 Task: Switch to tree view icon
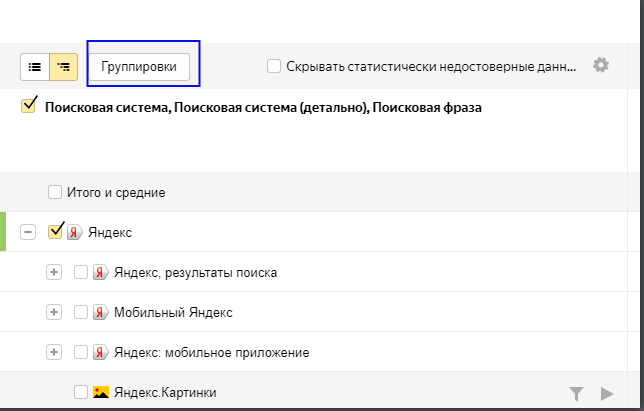click(64, 66)
